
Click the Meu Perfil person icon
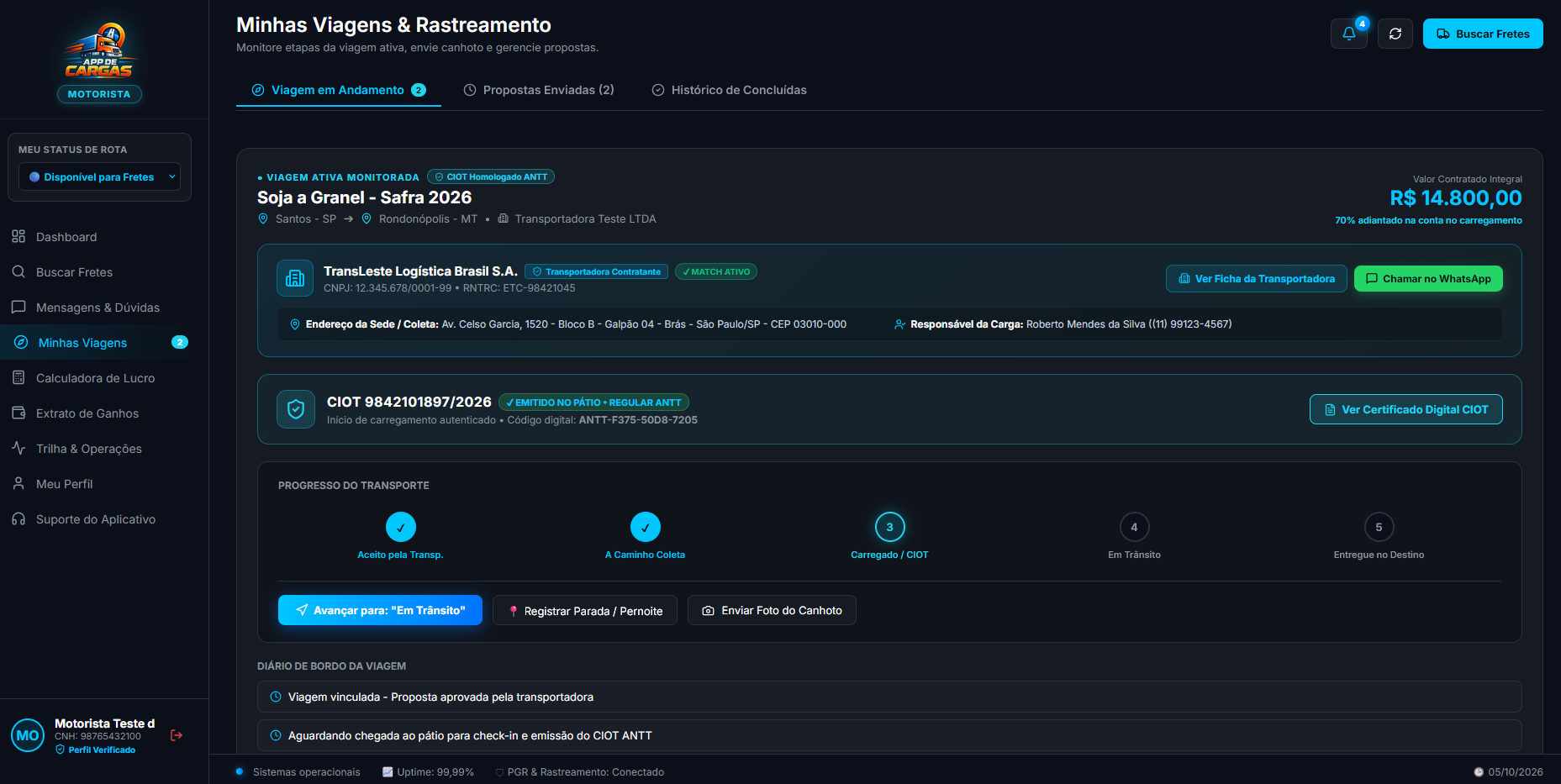[18, 484]
